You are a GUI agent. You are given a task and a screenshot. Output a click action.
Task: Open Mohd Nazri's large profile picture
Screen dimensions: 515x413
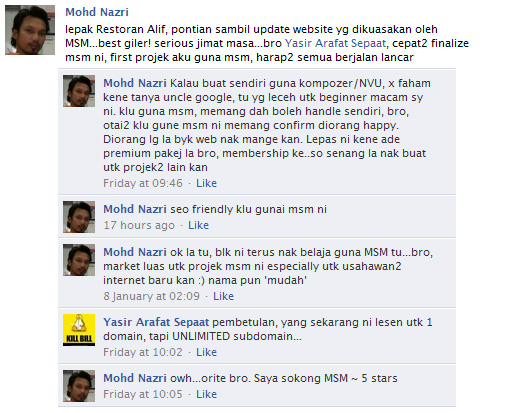point(30,30)
